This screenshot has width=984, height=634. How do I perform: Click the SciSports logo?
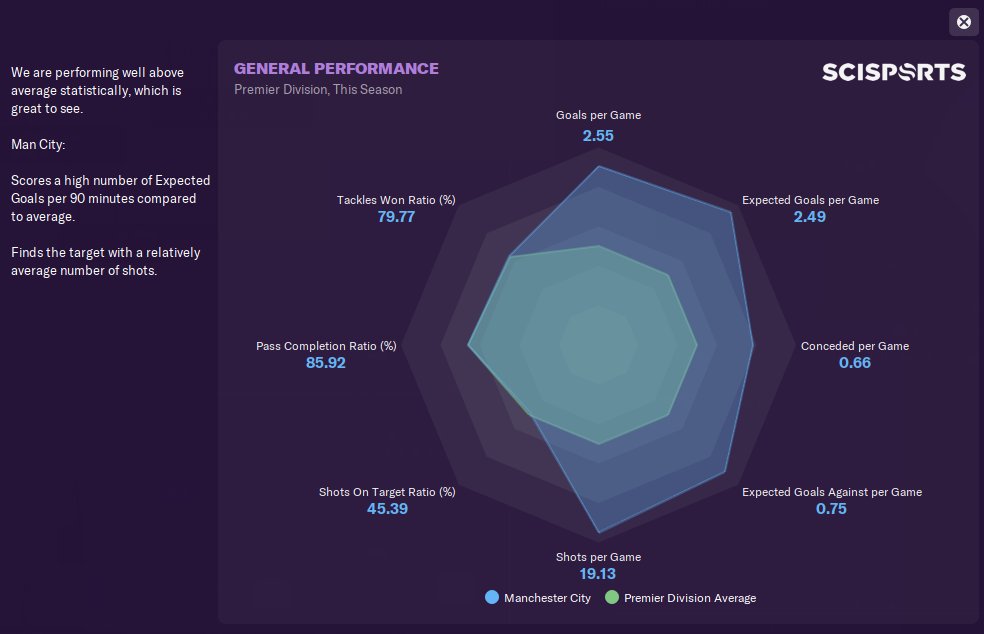point(893,72)
